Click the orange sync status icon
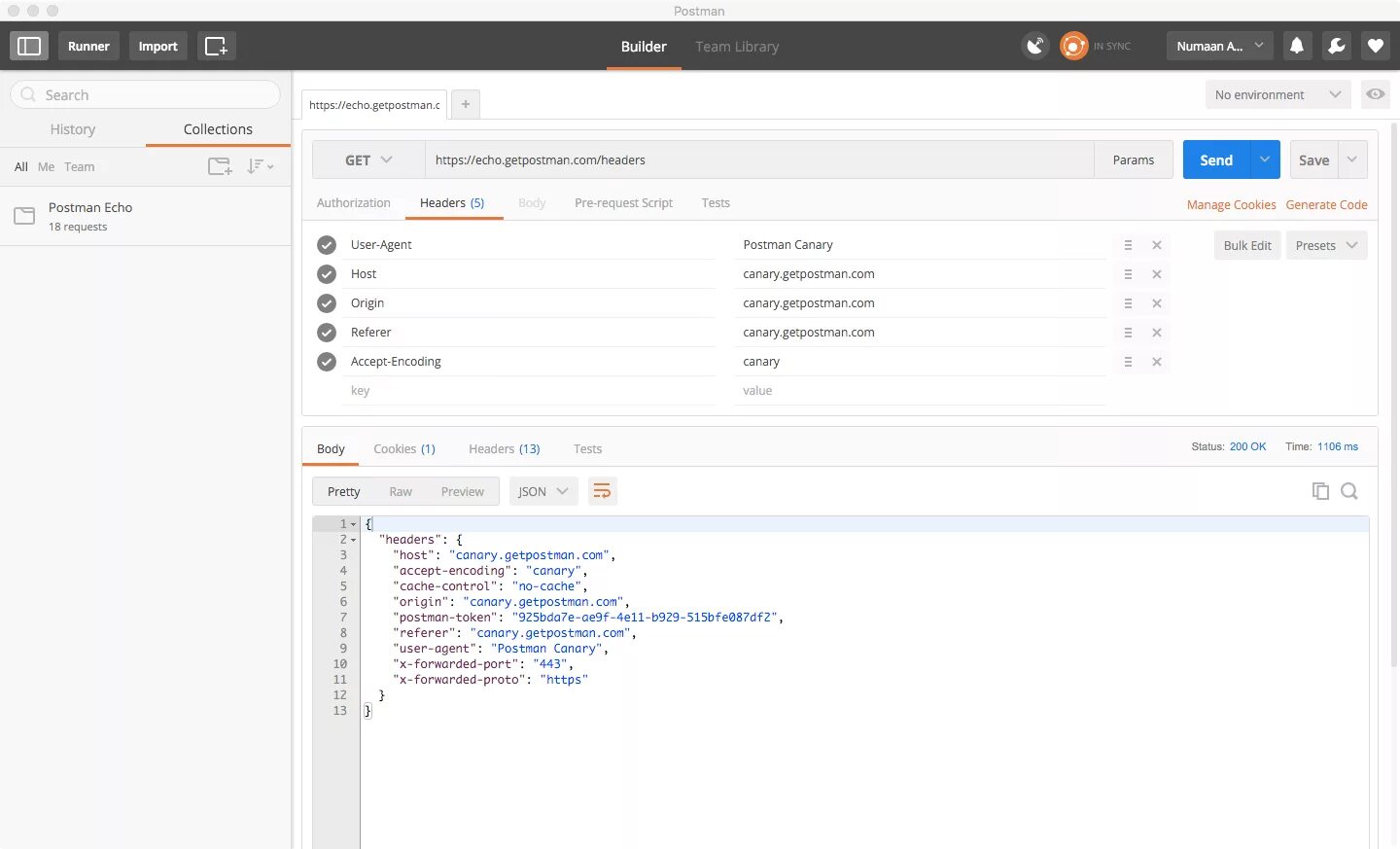The image size is (1400, 849). (1073, 46)
